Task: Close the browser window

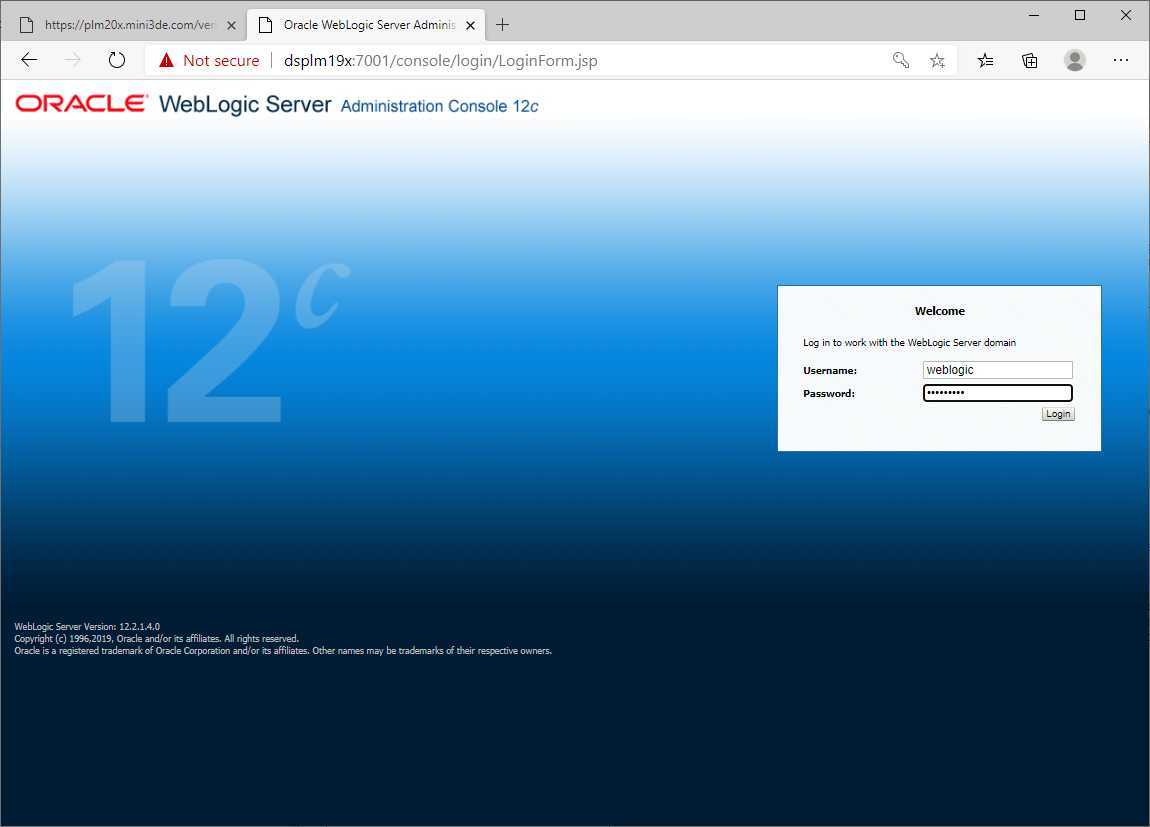Action: click(x=1126, y=15)
